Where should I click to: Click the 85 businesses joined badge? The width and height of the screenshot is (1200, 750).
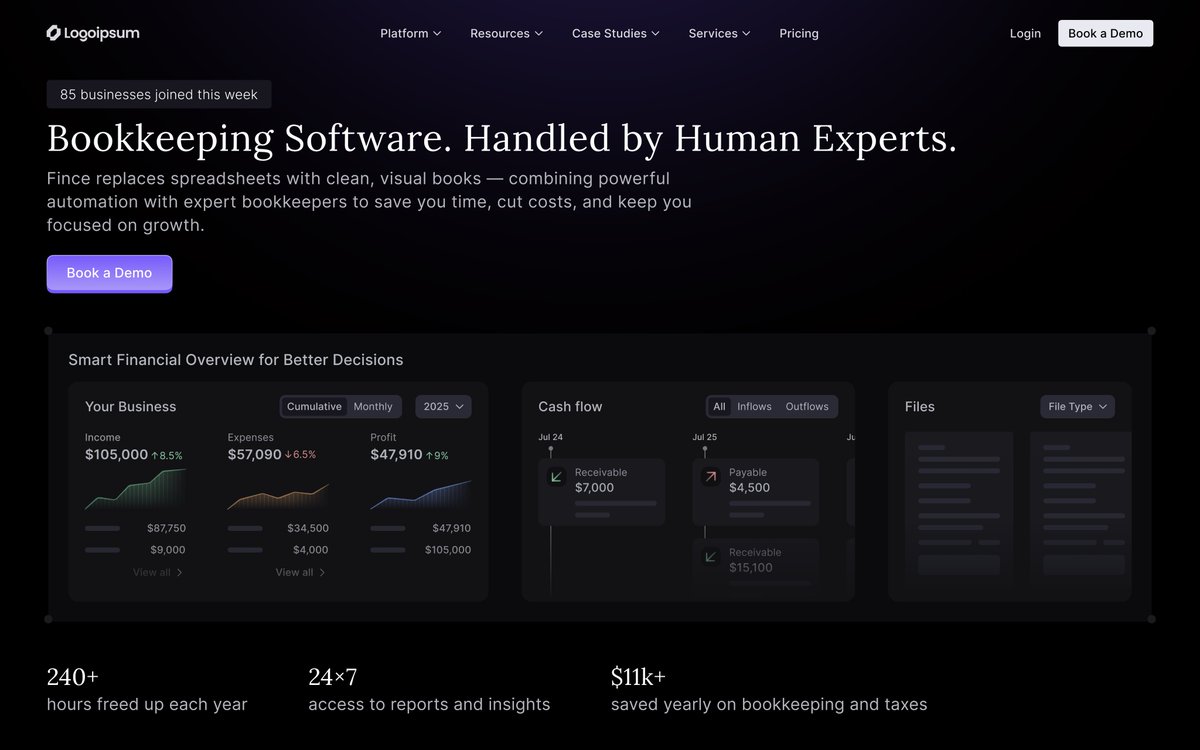coord(159,94)
